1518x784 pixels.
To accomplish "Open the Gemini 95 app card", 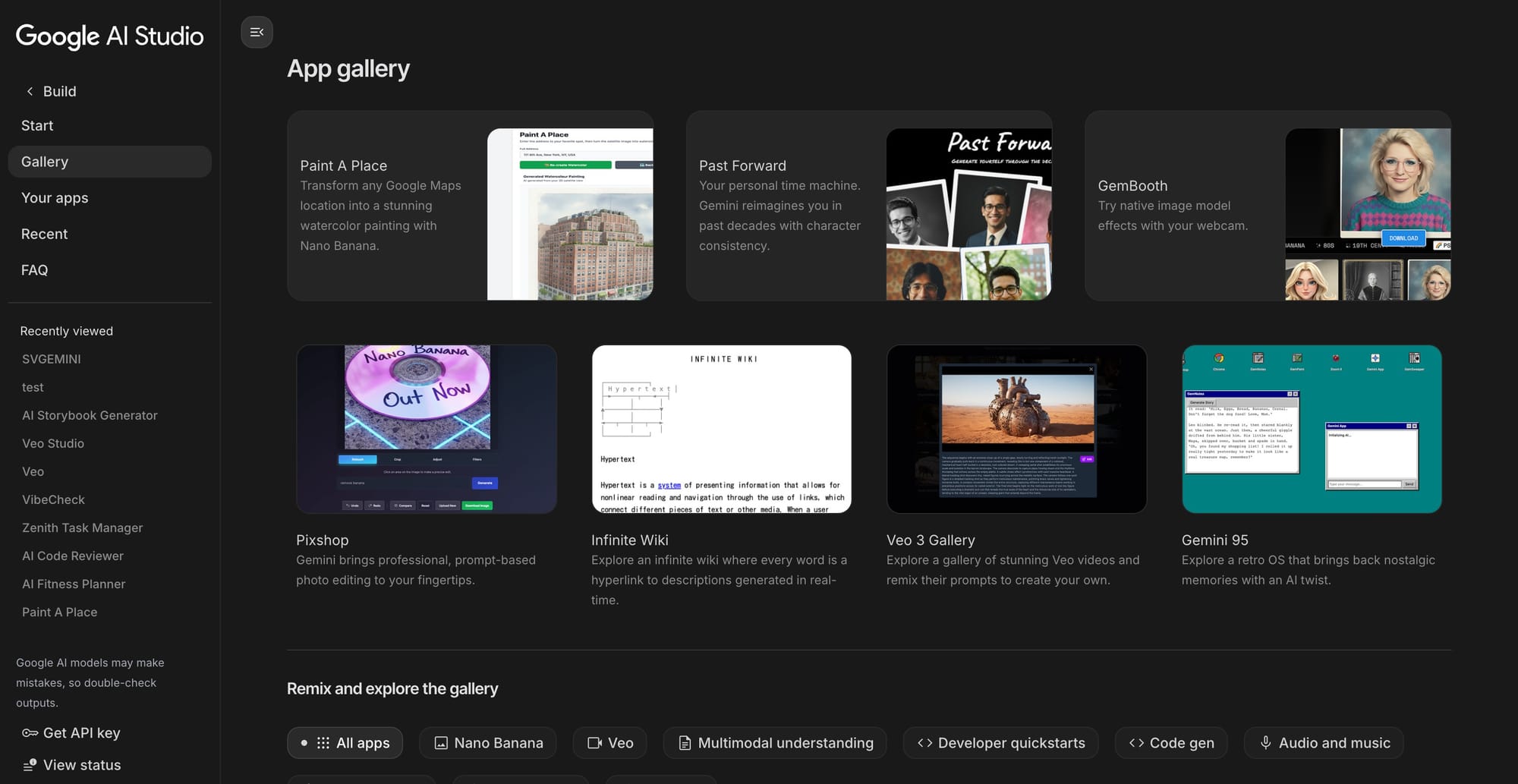I will [x=1311, y=429].
